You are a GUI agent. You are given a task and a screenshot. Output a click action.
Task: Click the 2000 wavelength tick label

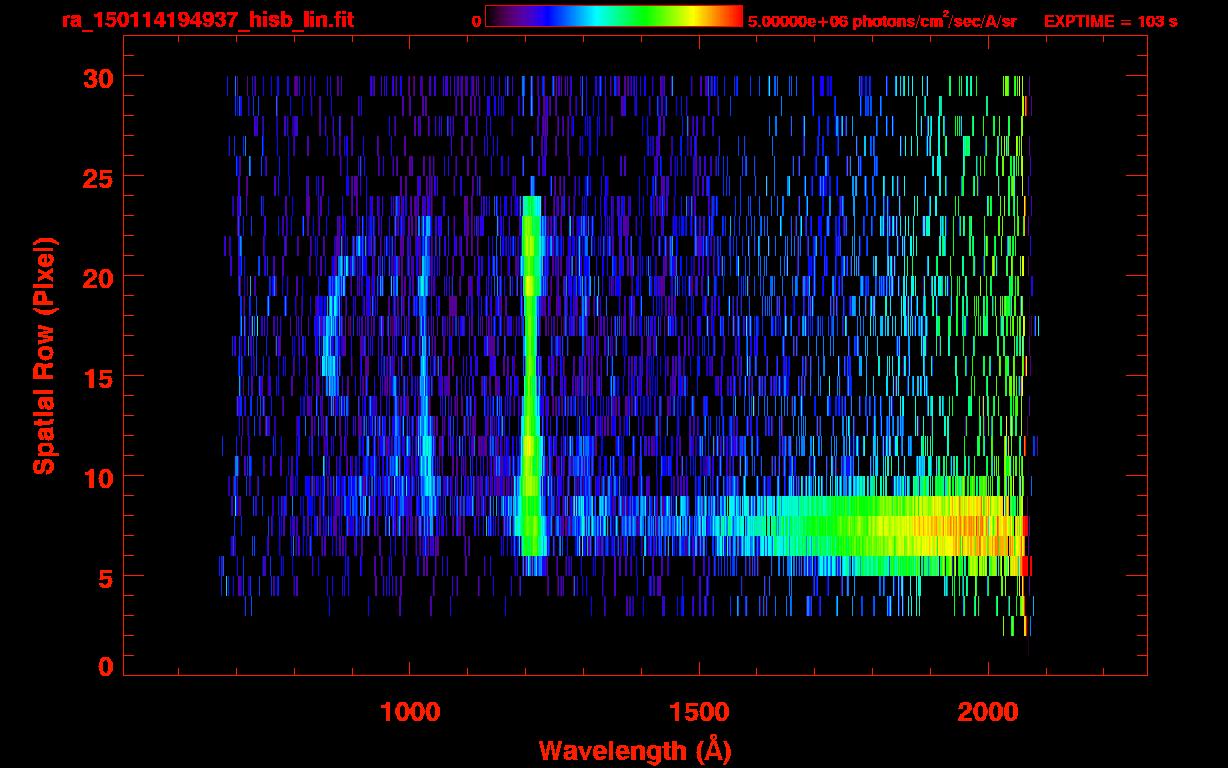(x=988, y=712)
